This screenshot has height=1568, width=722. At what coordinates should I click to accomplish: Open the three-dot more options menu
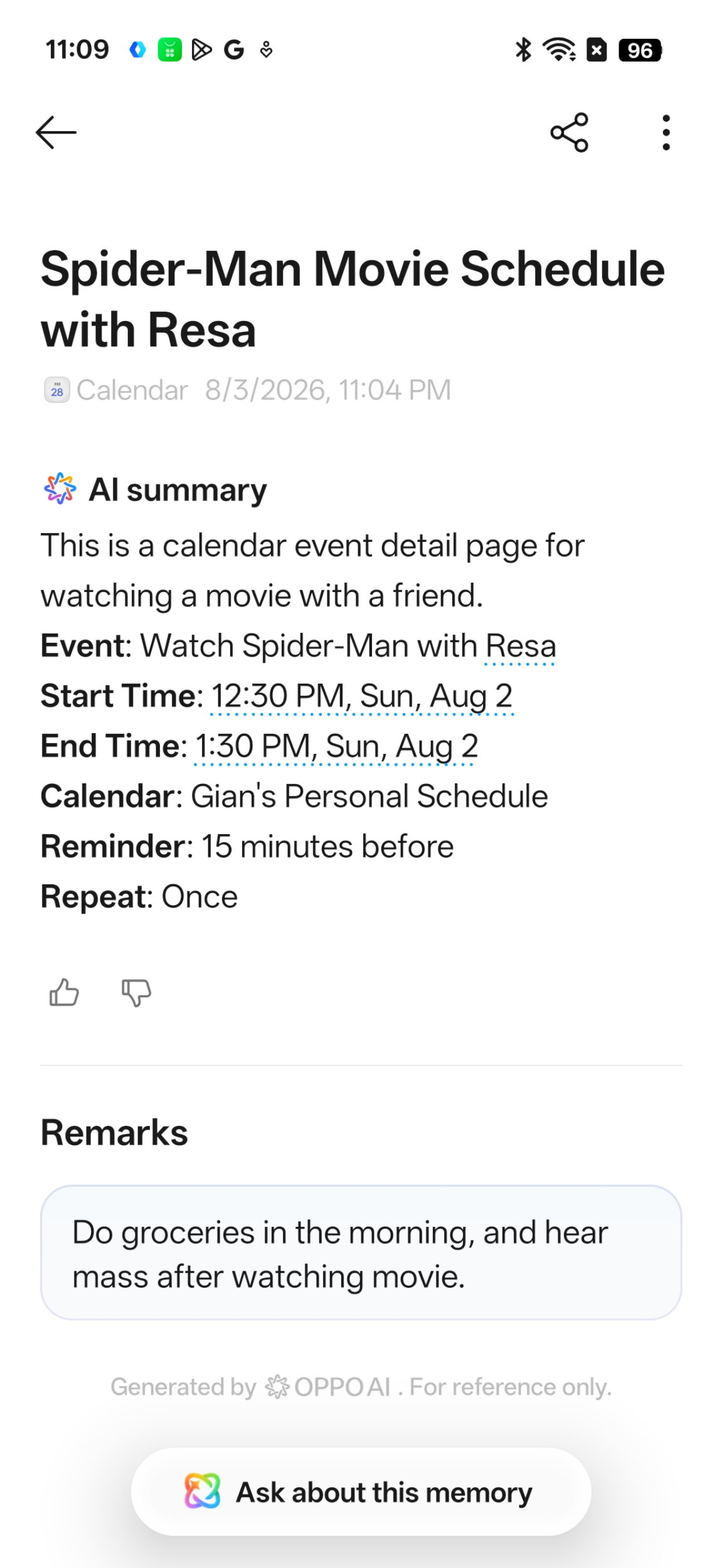click(666, 132)
